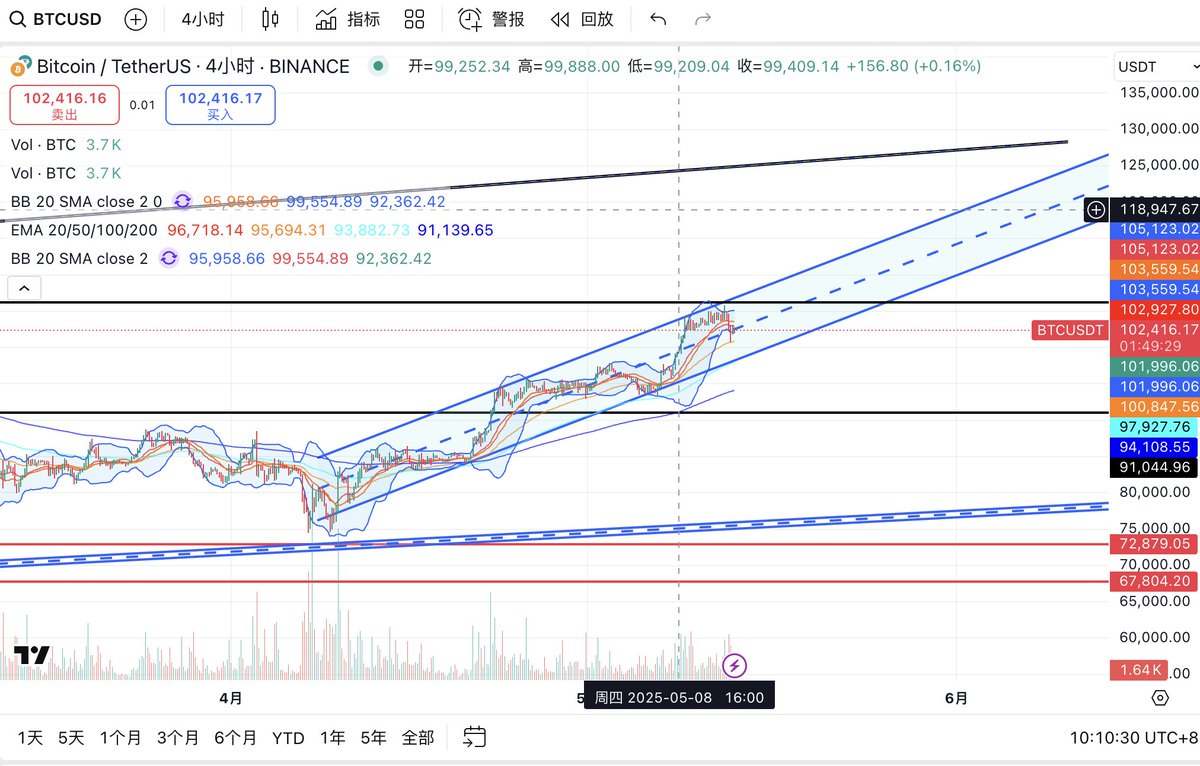Click the green market status dot
This screenshot has height=766, width=1200.
click(377, 66)
